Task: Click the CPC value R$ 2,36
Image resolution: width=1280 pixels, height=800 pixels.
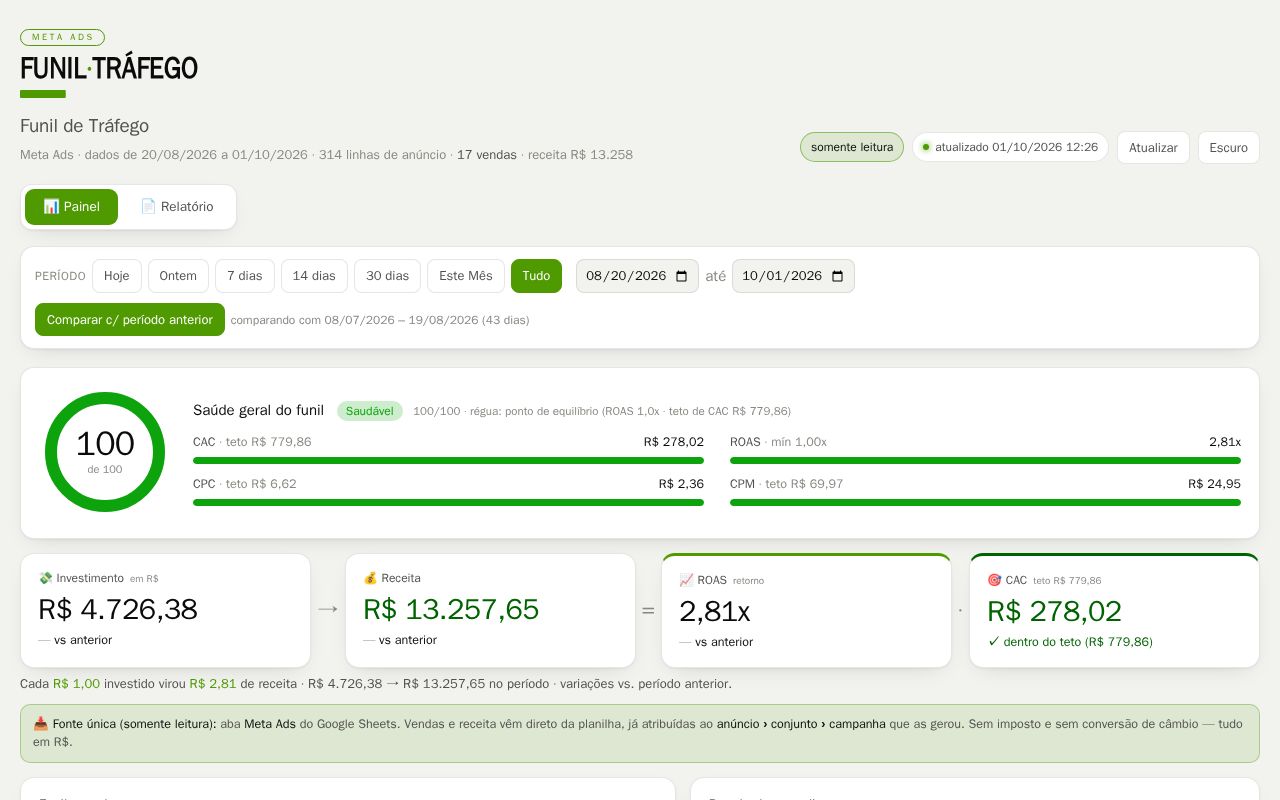Action: pos(681,484)
